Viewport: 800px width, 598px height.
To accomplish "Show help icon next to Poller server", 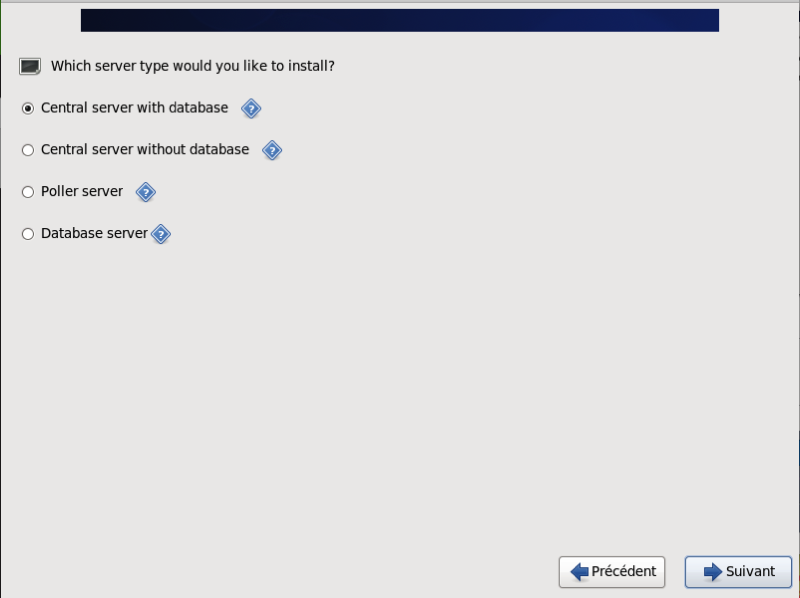I will tap(146, 192).
